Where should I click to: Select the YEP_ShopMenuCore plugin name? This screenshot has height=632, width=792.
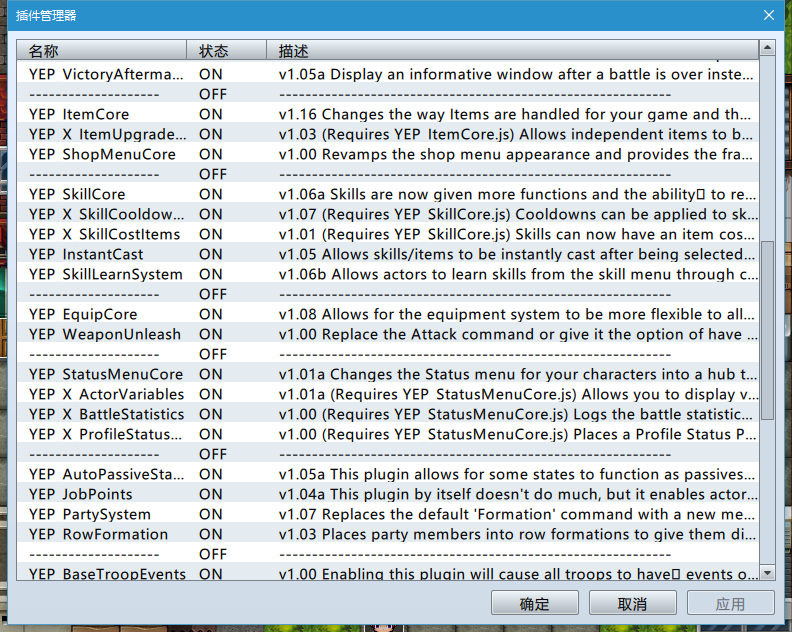(x=102, y=154)
